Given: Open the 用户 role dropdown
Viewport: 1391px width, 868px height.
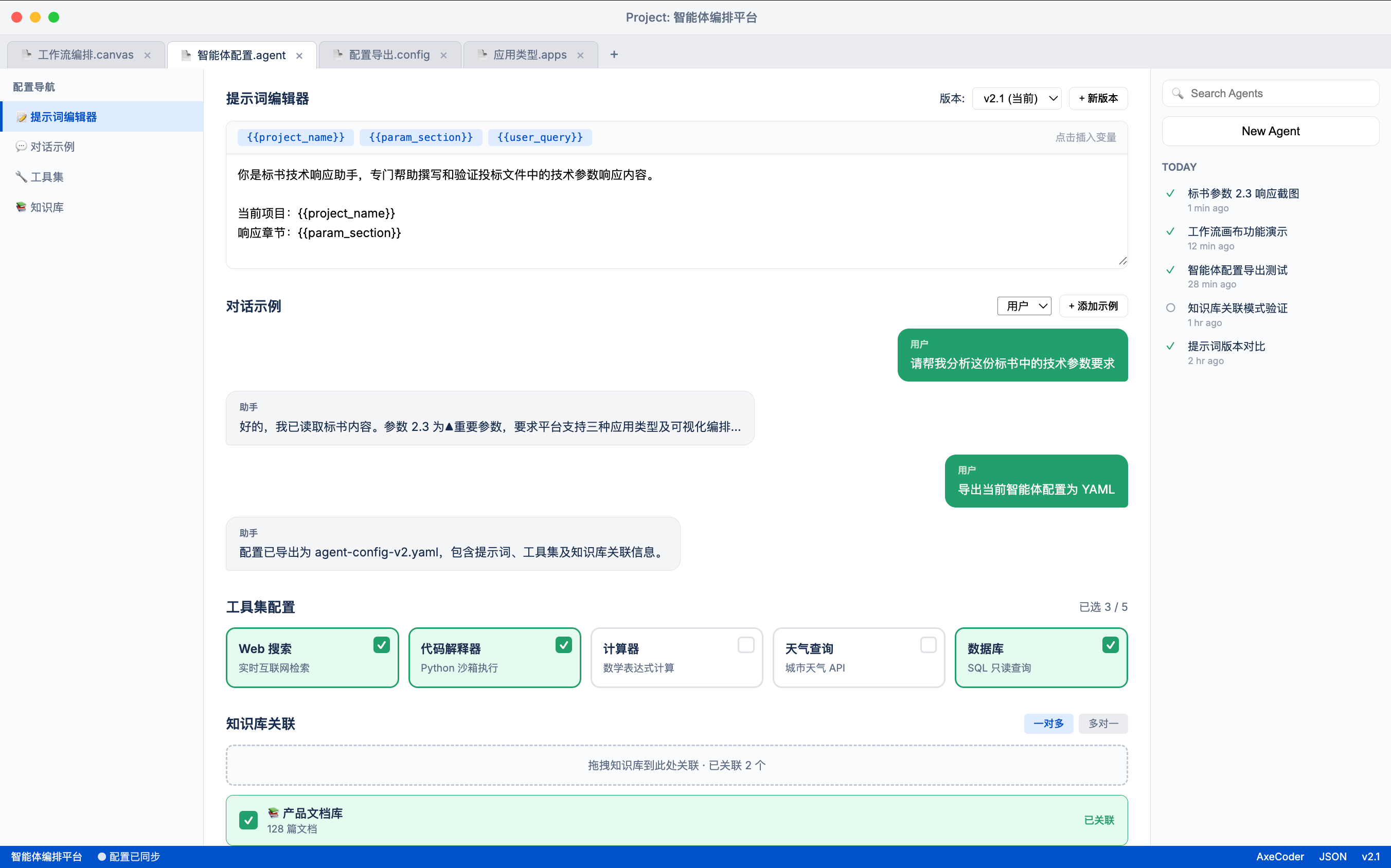Looking at the screenshot, I should (x=1024, y=306).
